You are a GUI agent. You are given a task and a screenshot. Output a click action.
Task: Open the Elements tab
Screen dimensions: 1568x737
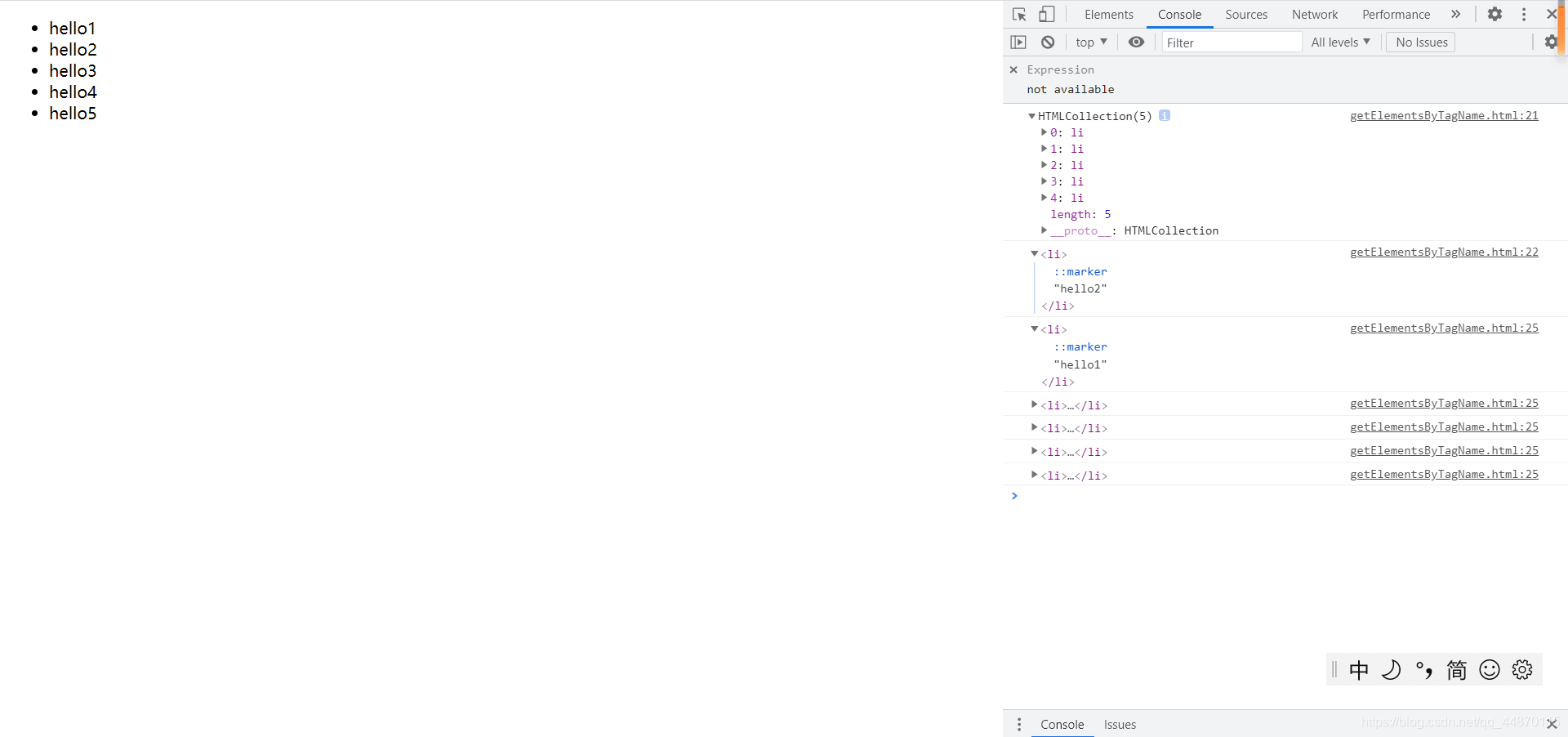1109,15
